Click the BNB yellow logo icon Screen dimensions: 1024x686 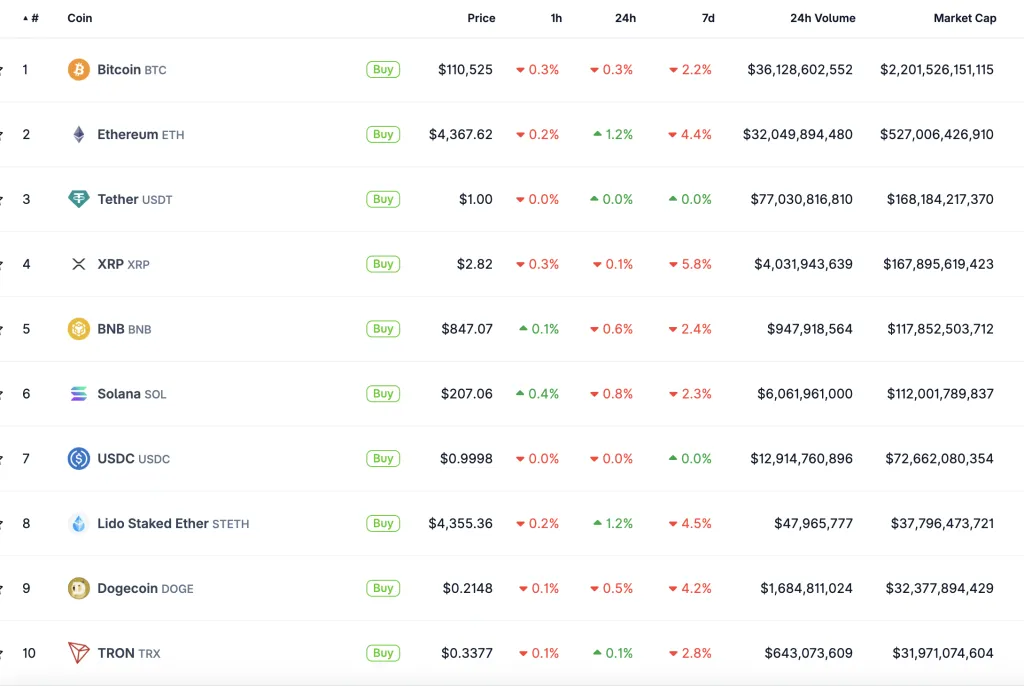tap(78, 329)
